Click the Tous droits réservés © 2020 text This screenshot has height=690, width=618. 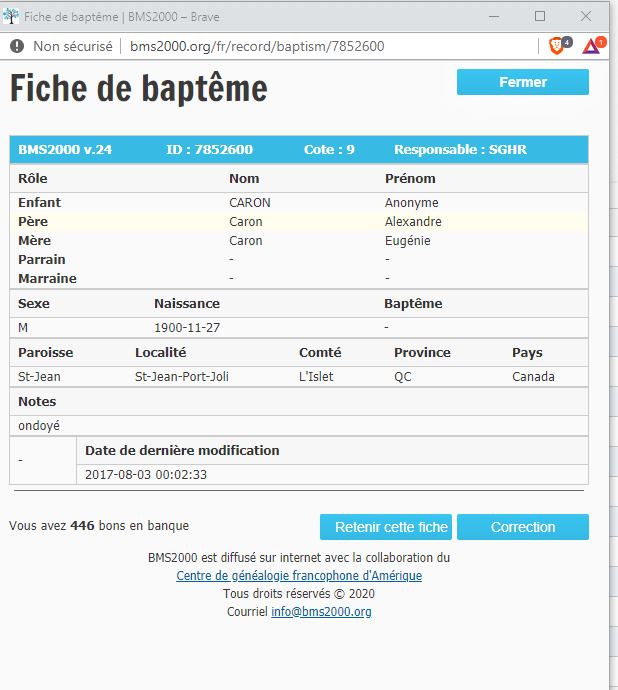(x=299, y=594)
